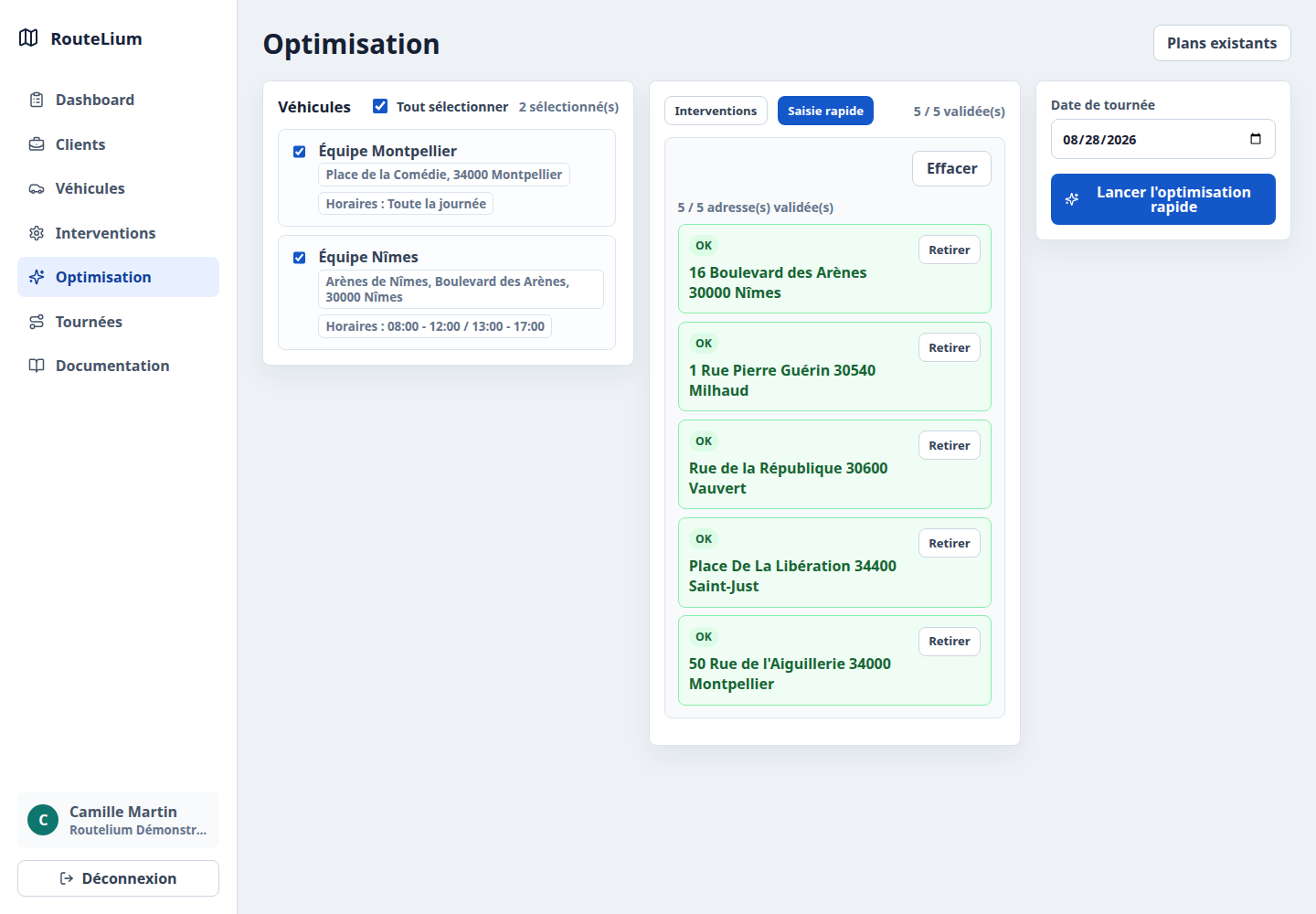Click the 16 Boulevard des Arènes address text
The height and width of the screenshot is (914, 1316).
(778, 282)
